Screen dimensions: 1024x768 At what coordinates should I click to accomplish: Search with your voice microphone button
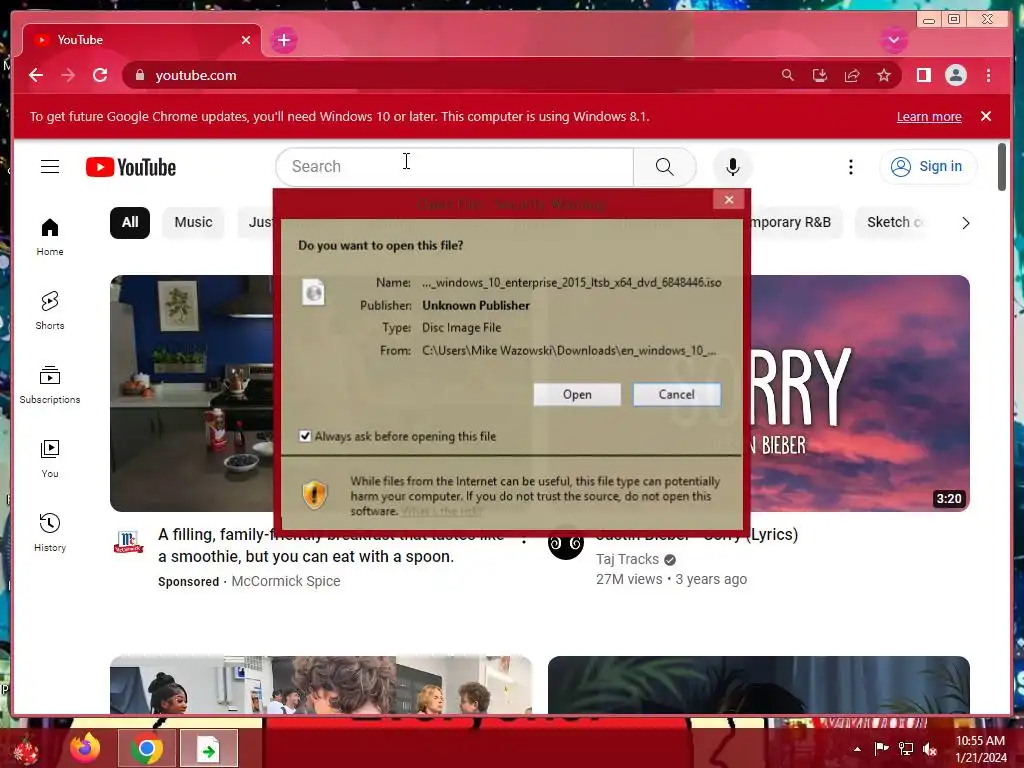pos(733,167)
